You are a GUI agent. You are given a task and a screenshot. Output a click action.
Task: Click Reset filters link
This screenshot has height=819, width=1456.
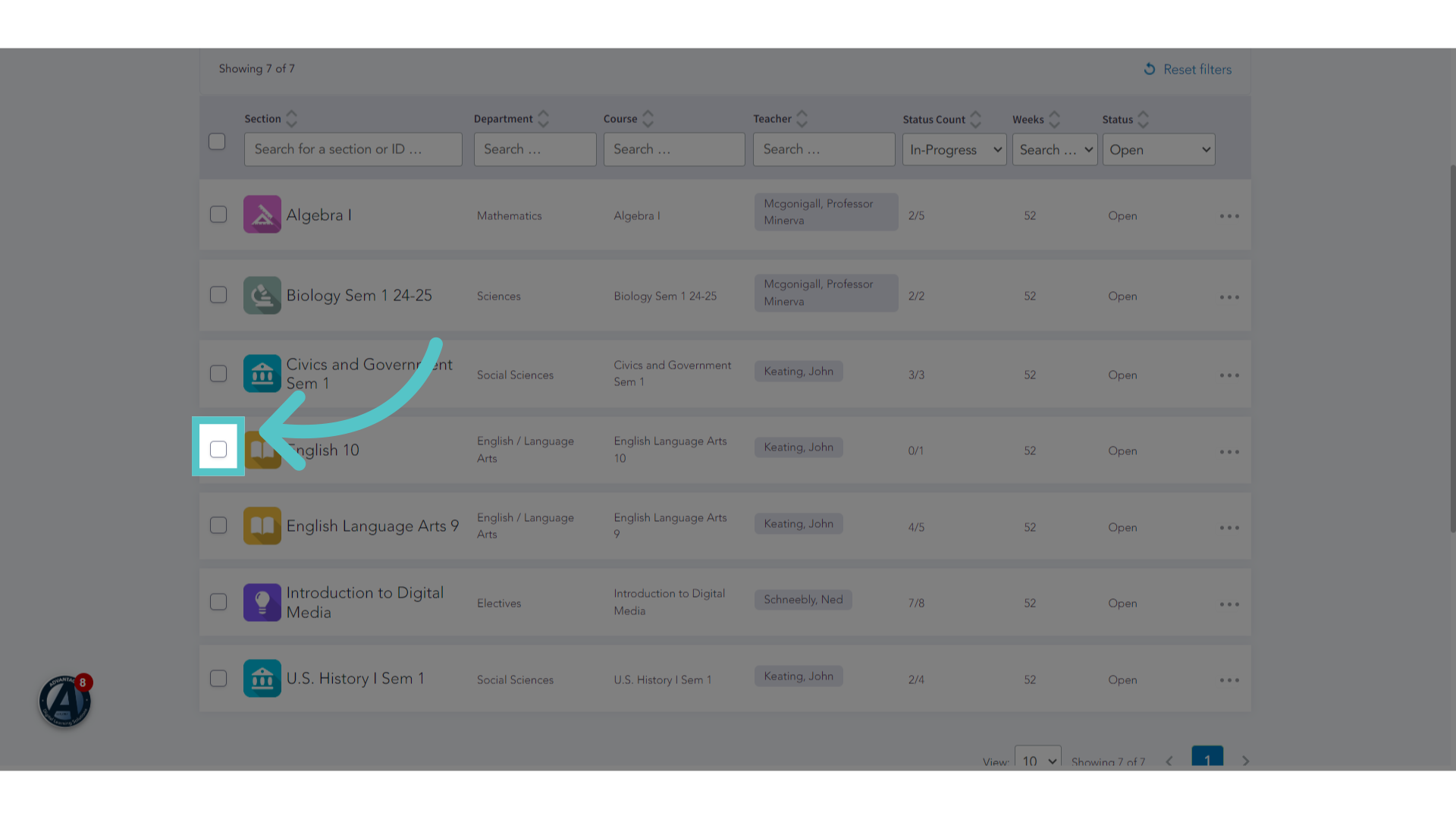pyautogui.click(x=1188, y=70)
